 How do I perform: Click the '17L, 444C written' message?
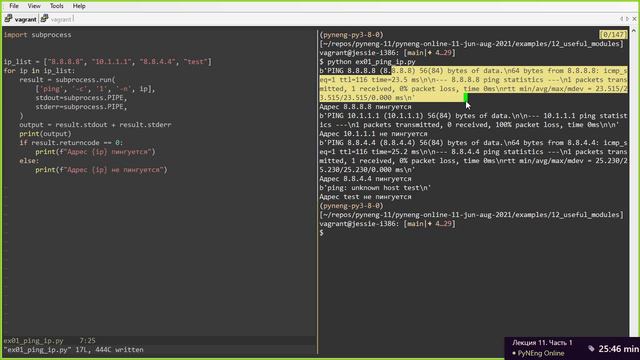coord(109,350)
